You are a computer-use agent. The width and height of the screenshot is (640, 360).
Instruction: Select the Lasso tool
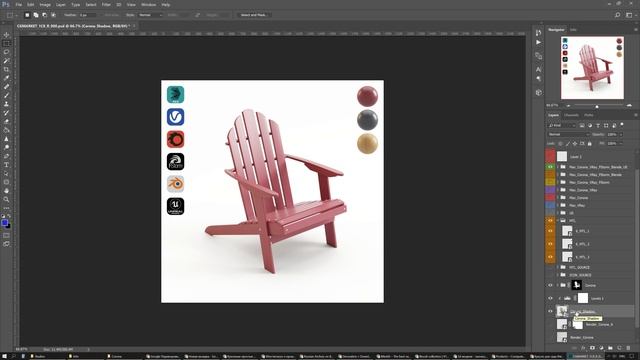click(6, 52)
